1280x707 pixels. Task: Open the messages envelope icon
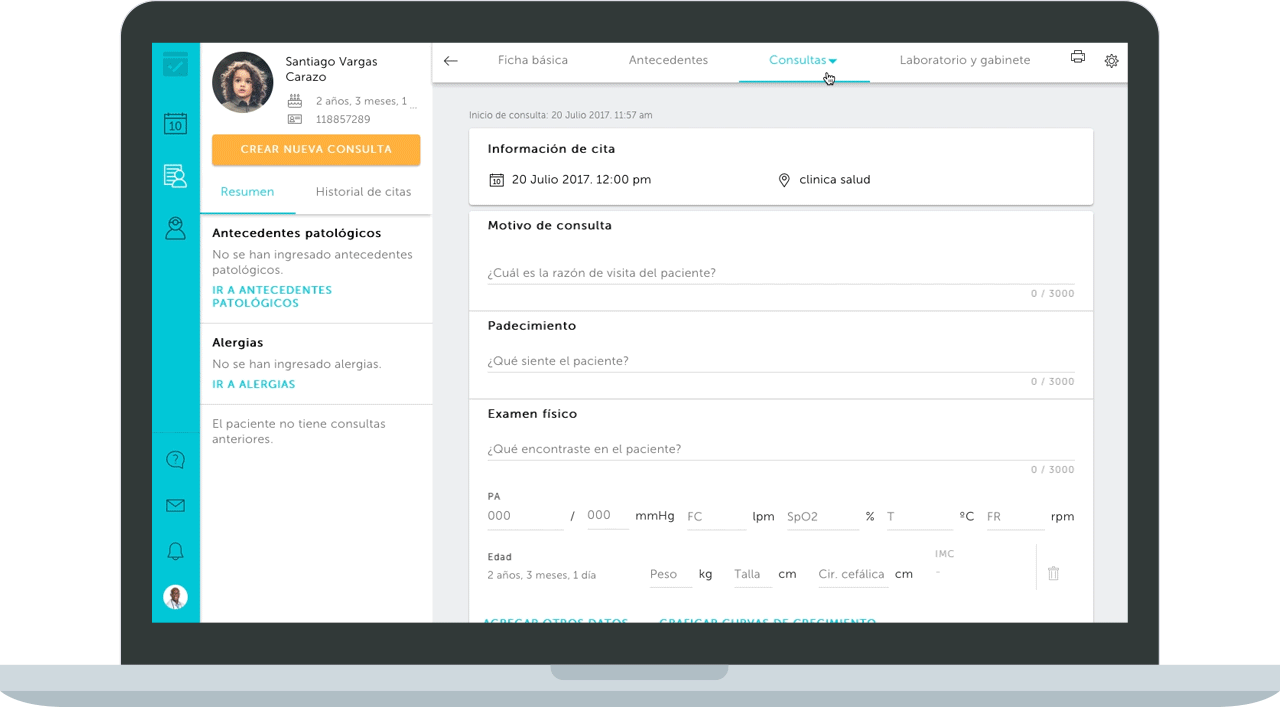[x=175, y=505]
